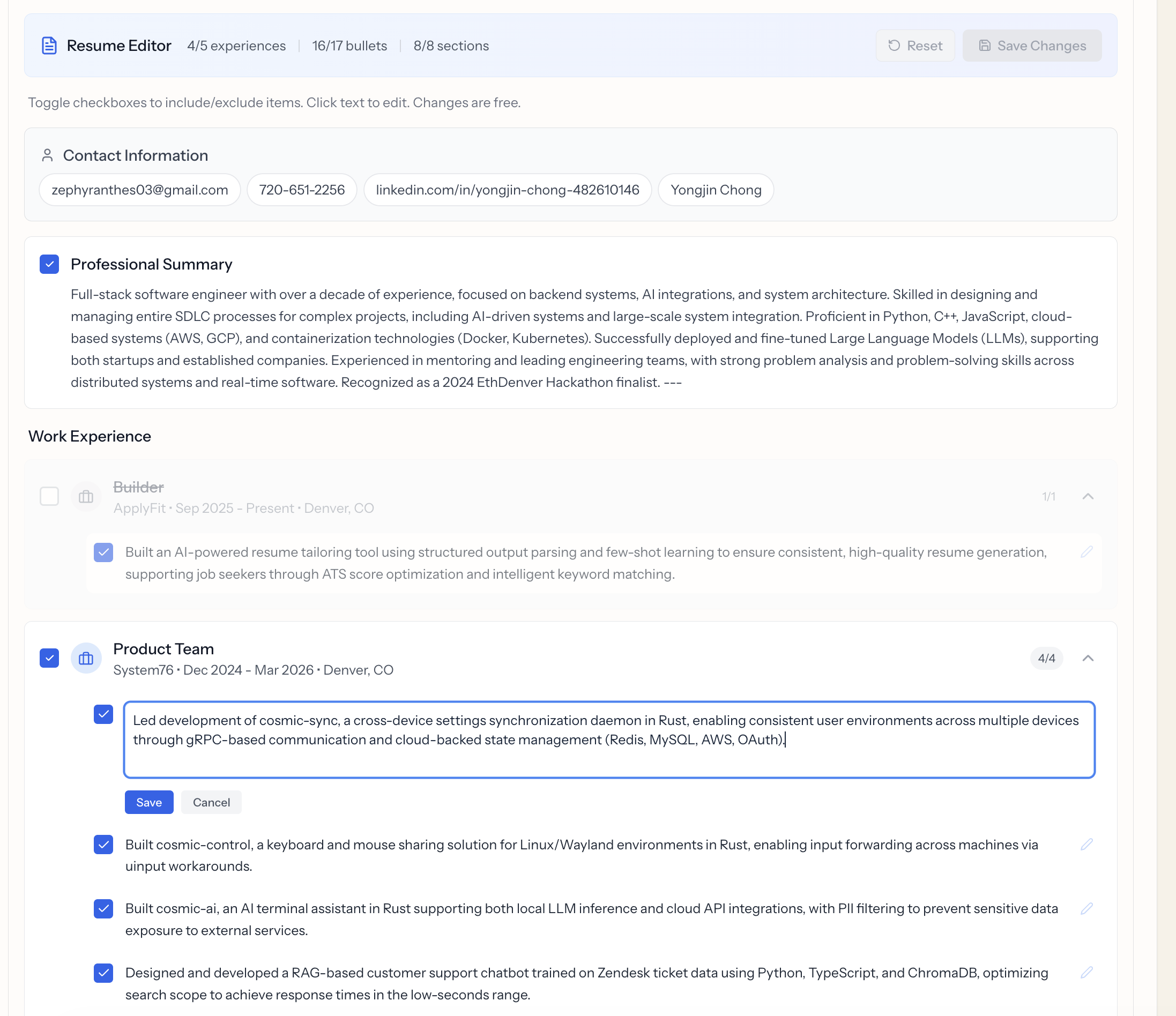The image size is (1176, 1016).
Task: Edit the AI-powered resume tailoring bullet via pencil icon
Action: coord(1086,552)
